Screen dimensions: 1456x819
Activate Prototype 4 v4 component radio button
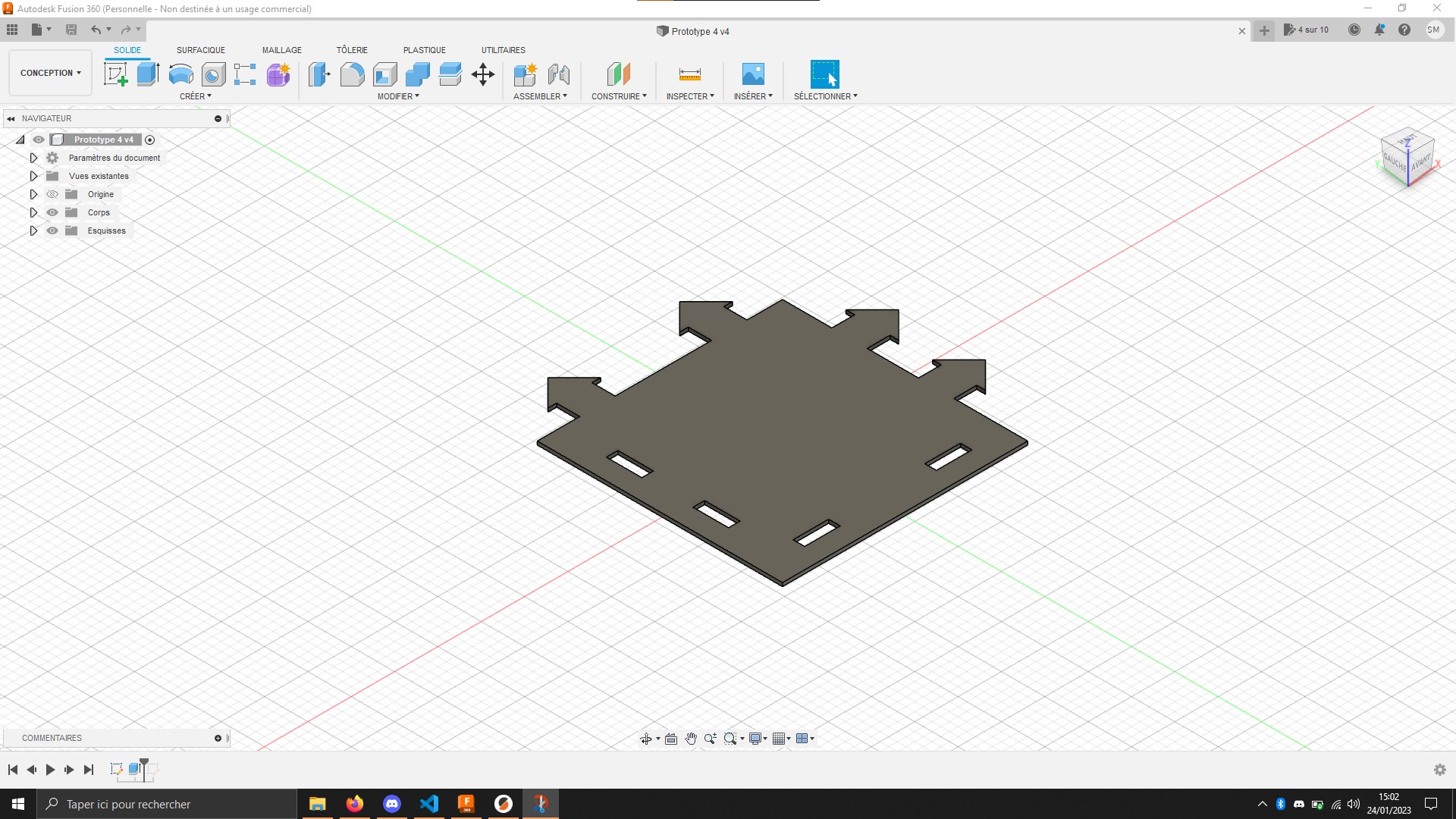(x=149, y=140)
